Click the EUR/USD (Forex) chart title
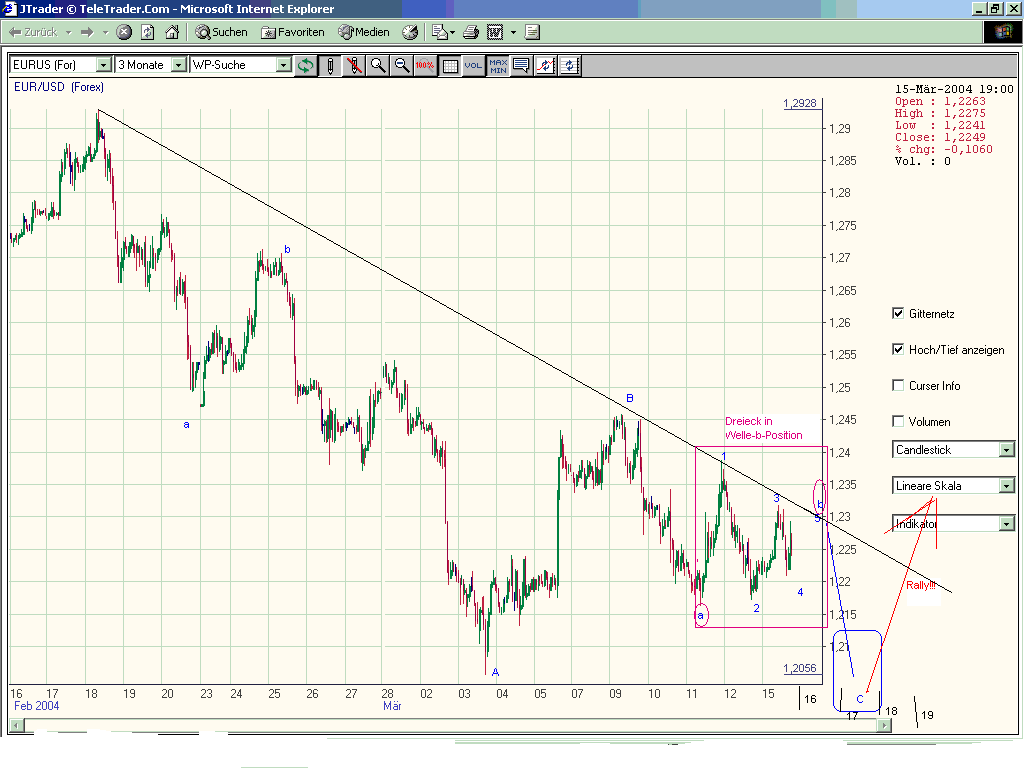This screenshot has height=768, width=1024. (x=59, y=87)
